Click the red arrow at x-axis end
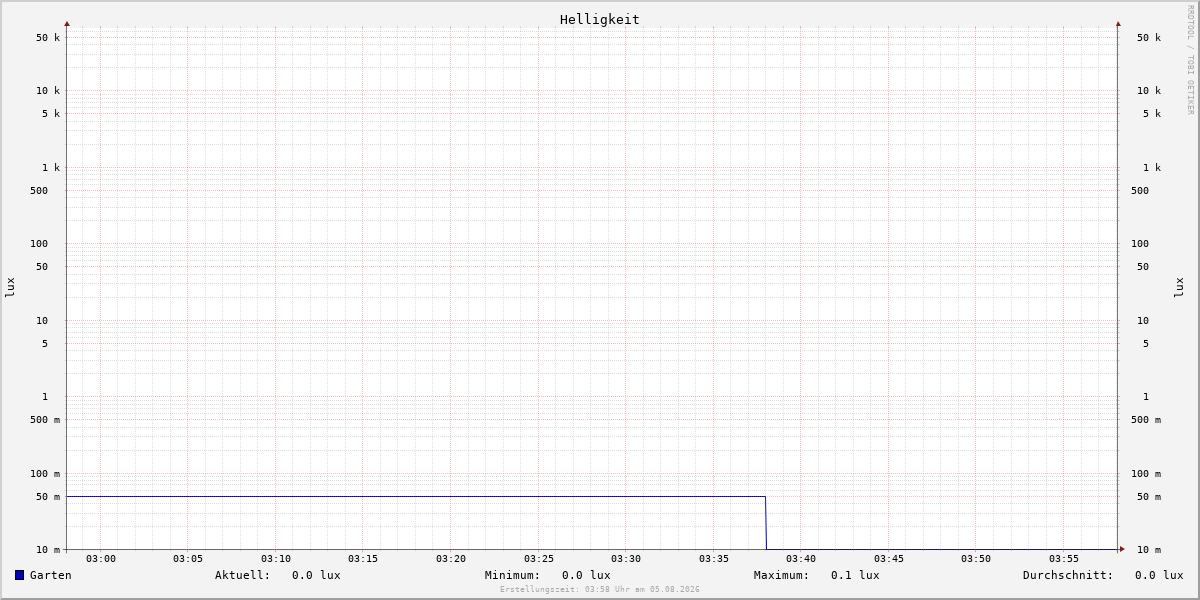The image size is (1200, 600). coord(1122,549)
